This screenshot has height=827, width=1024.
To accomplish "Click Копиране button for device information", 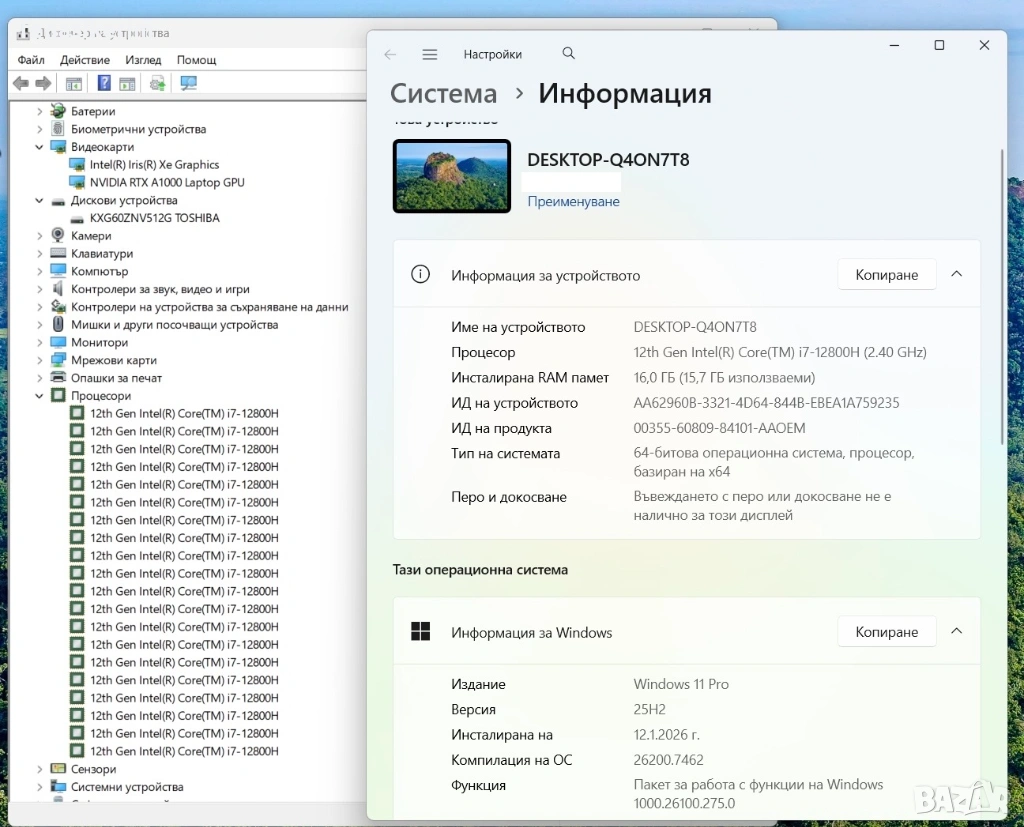I will pyautogui.click(x=886, y=275).
